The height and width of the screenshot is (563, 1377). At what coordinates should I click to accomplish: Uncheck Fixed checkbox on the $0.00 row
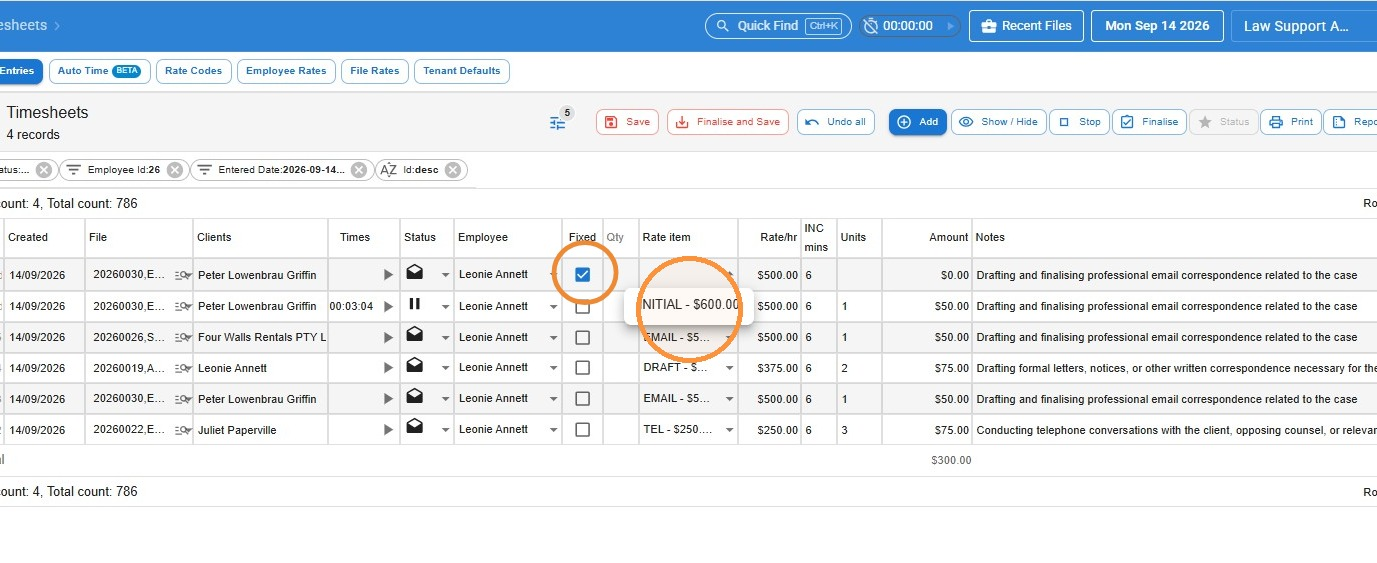point(582,274)
